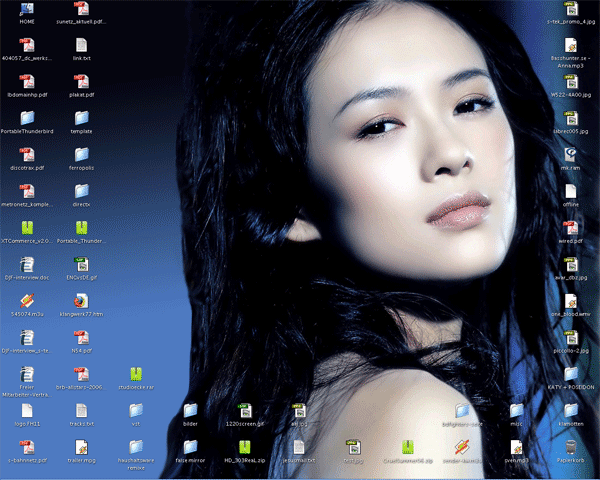
Task: Open the logo.FH11 file
Action: [27, 410]
